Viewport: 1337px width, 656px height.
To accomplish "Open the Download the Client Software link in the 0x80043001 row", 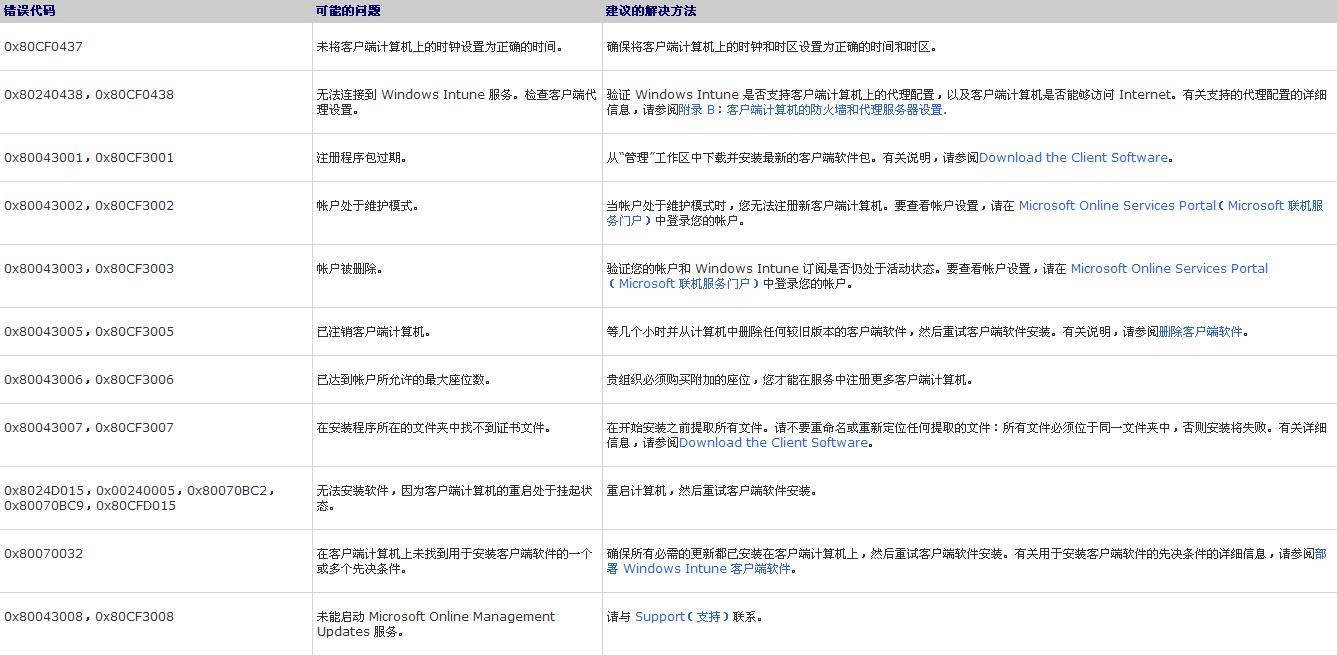I will [x=1073, y=158].
